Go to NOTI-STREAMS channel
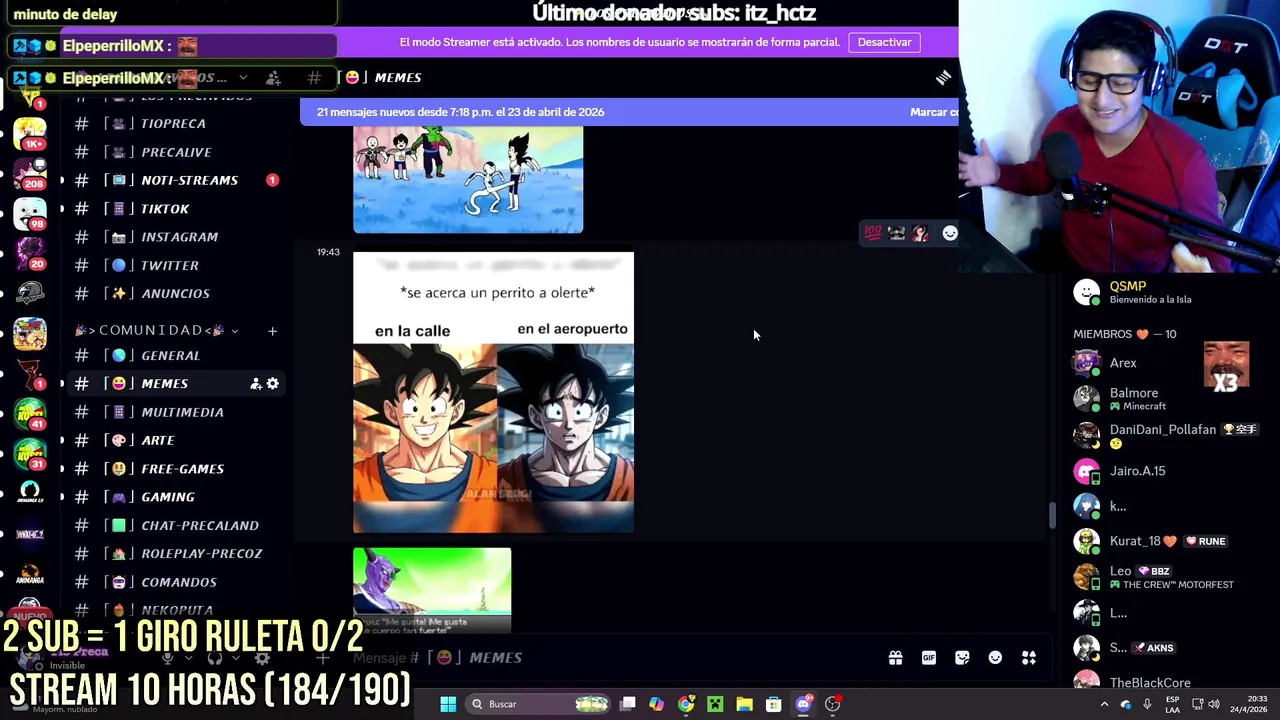The height and width of the screenshot is (720, 1280). coord(176,180)
